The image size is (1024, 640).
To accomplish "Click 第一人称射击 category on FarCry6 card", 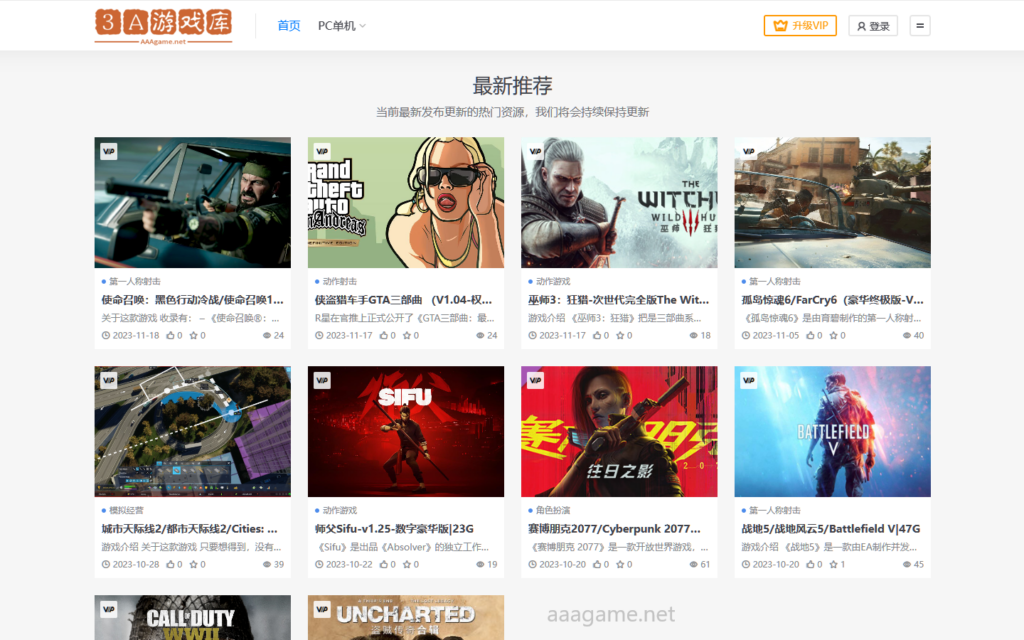I will click(775, 281).
